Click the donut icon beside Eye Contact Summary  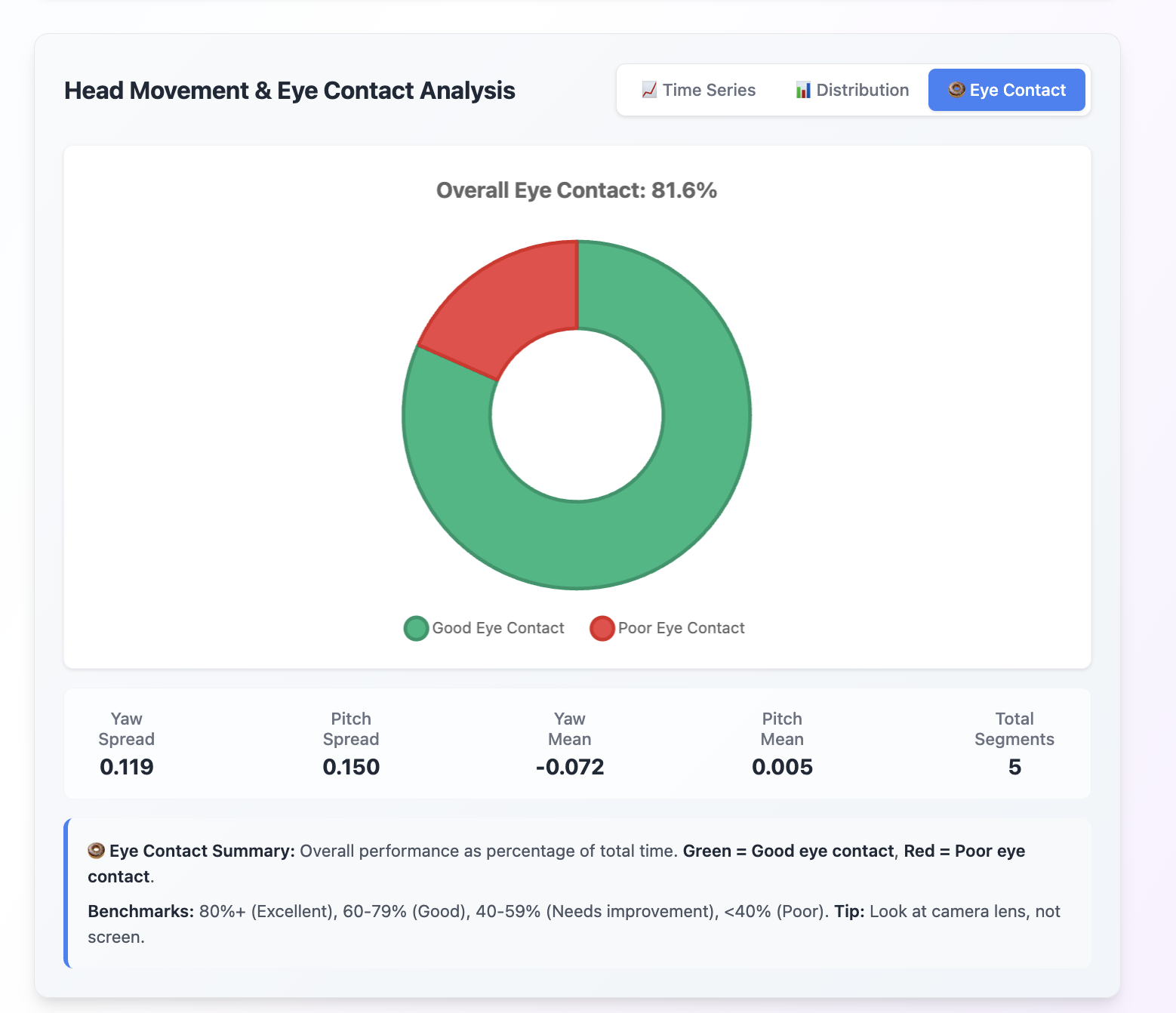pos(97,851)
